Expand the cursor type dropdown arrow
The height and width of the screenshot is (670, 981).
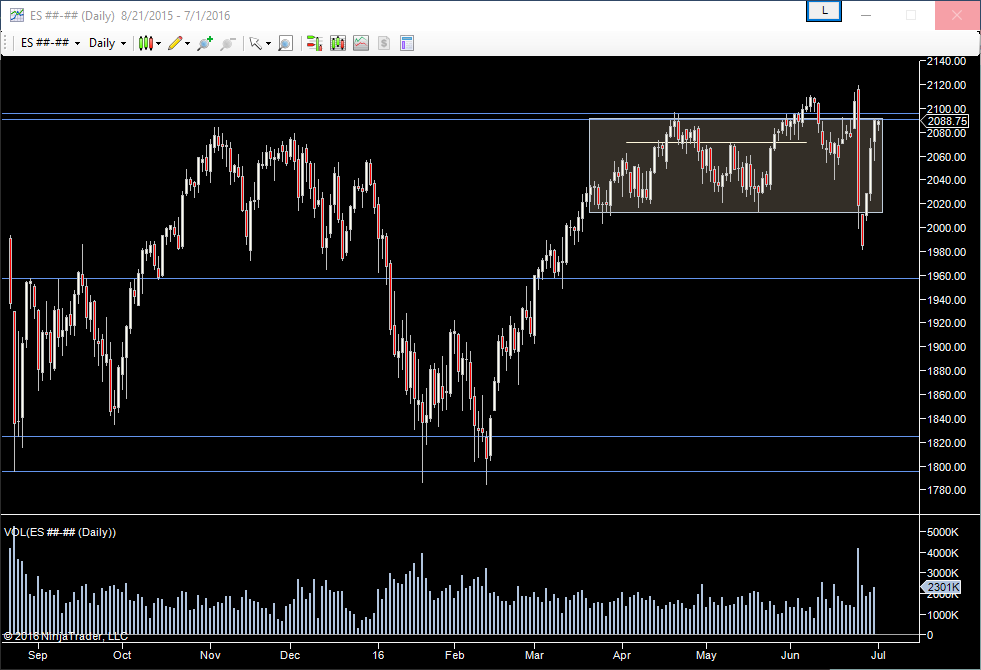[268, 44]
